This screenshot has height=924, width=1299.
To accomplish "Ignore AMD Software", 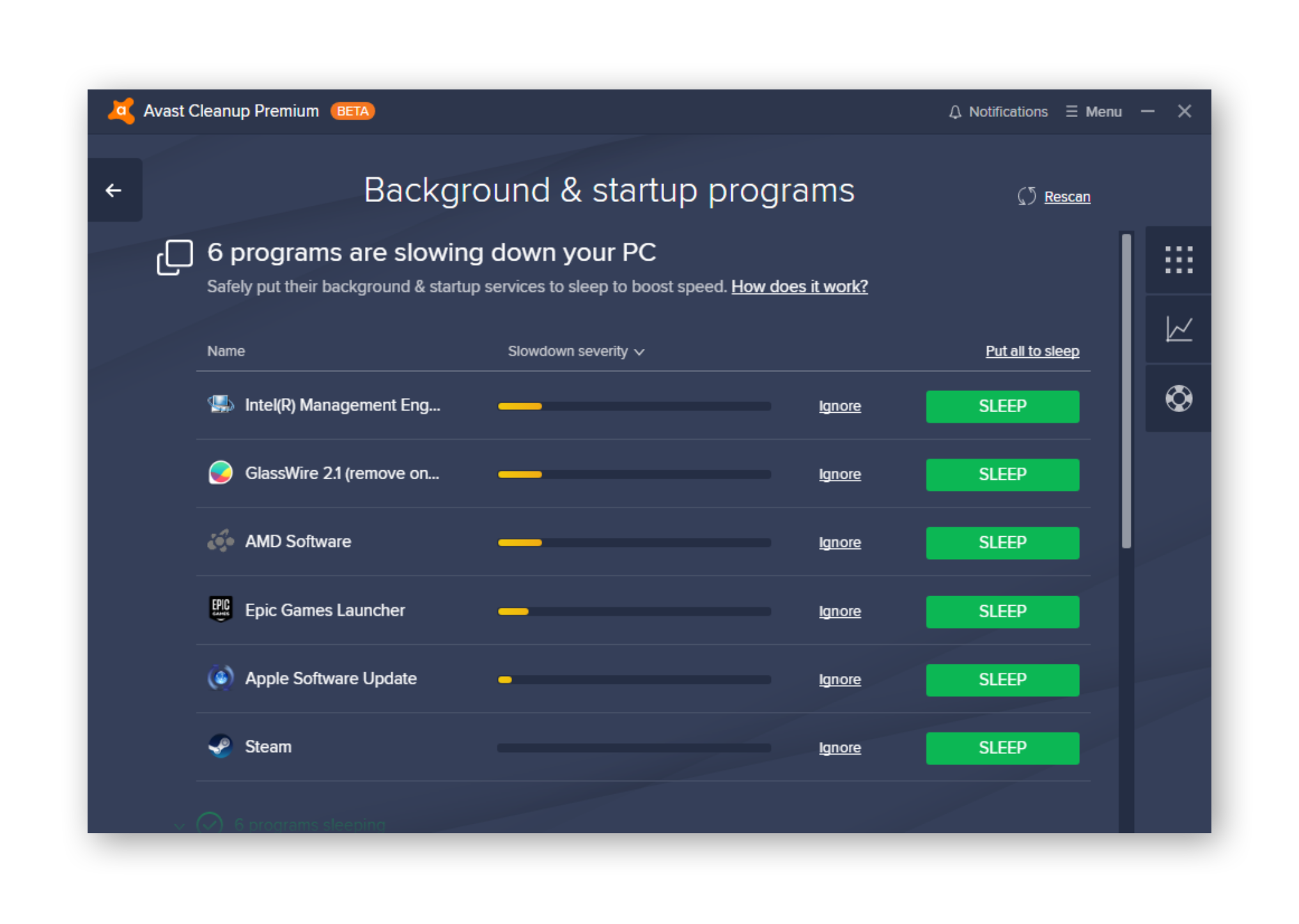I will 839,543.
